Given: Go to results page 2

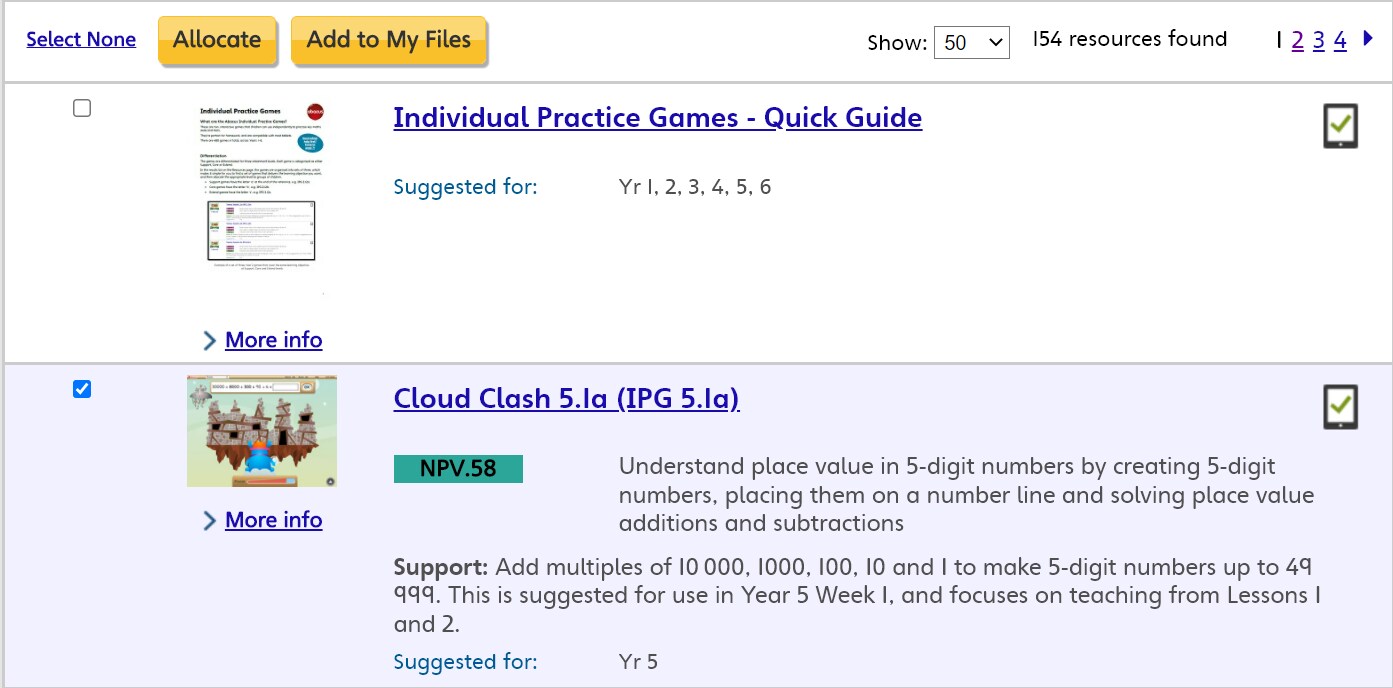Looking at the screenshot, I should pos(1297,40).
